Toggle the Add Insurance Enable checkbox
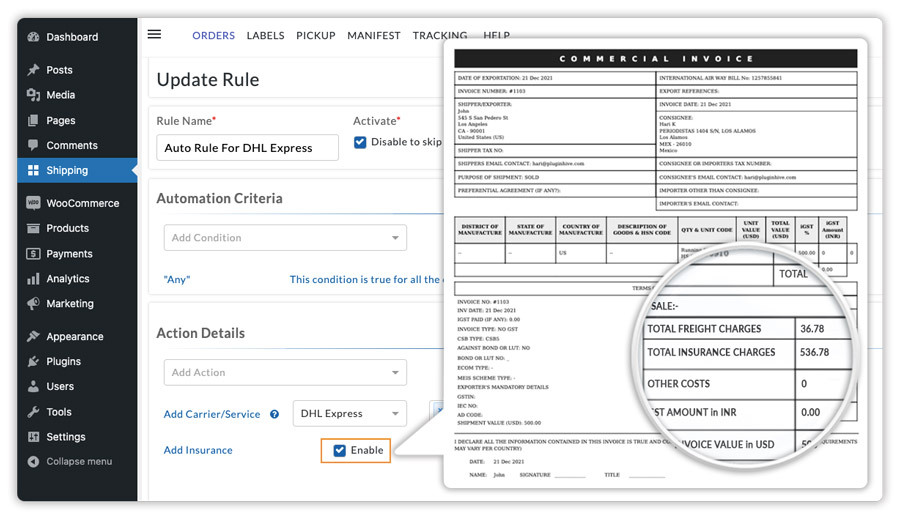Screen dimensions: 900x517 (x=340, y=450)
